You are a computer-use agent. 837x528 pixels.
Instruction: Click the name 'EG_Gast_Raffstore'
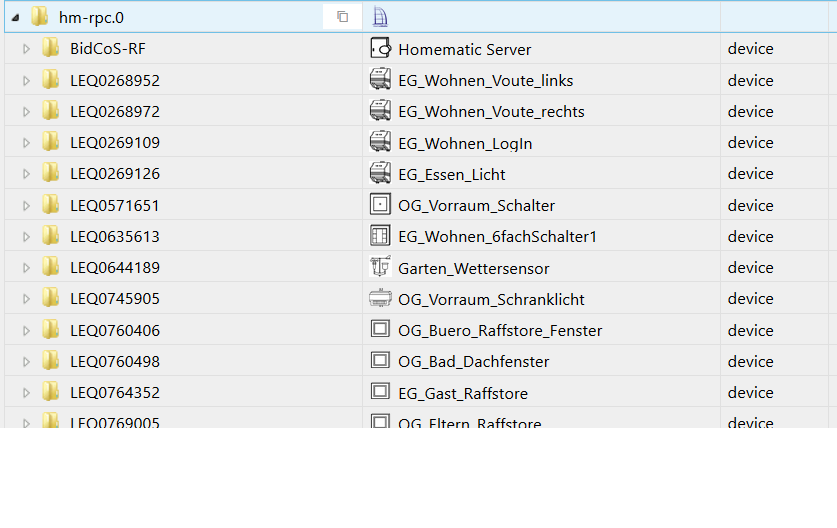[463, 393]
